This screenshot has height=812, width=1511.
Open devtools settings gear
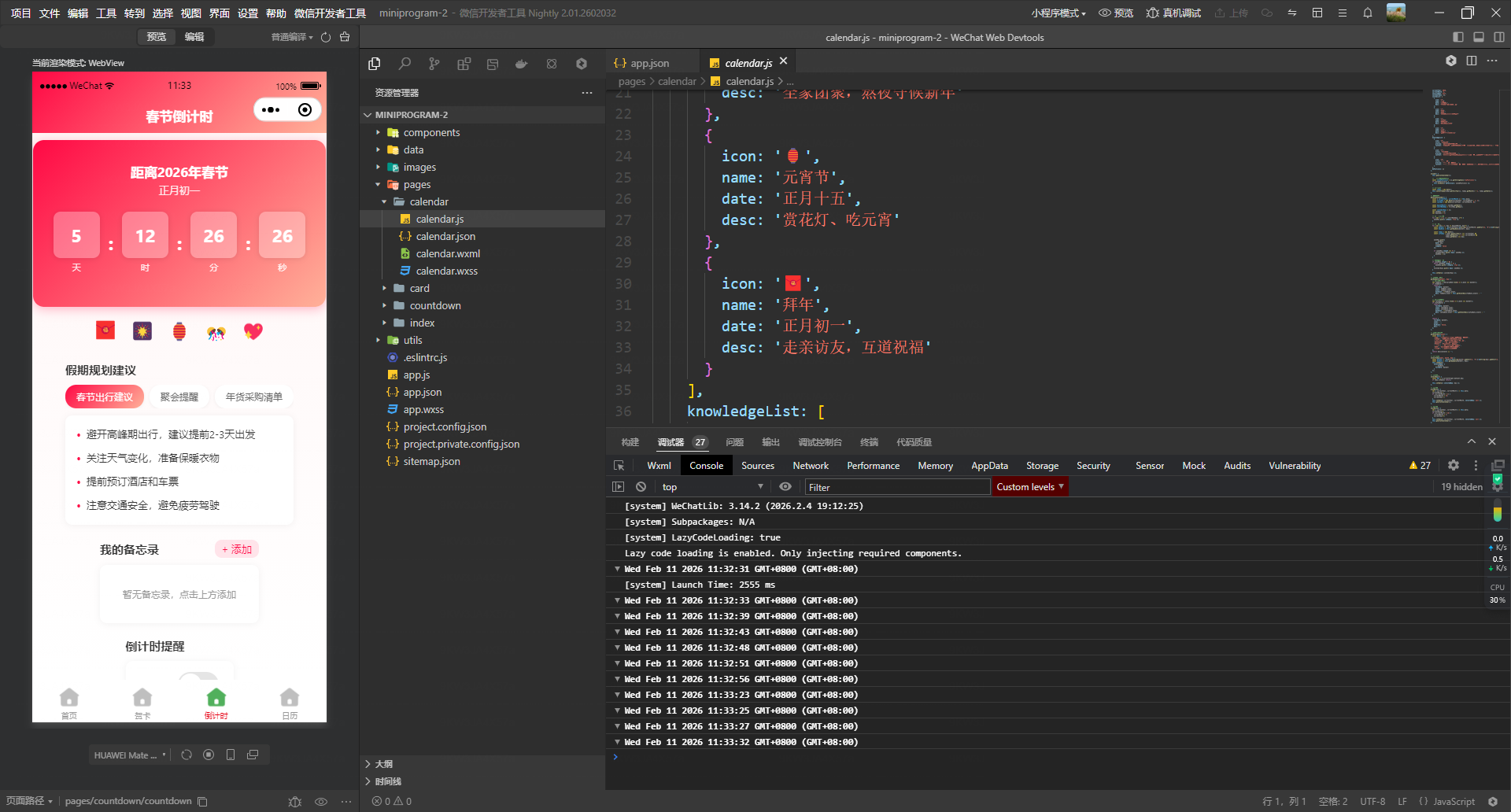pyautogui.click(x=1454, y=466)
